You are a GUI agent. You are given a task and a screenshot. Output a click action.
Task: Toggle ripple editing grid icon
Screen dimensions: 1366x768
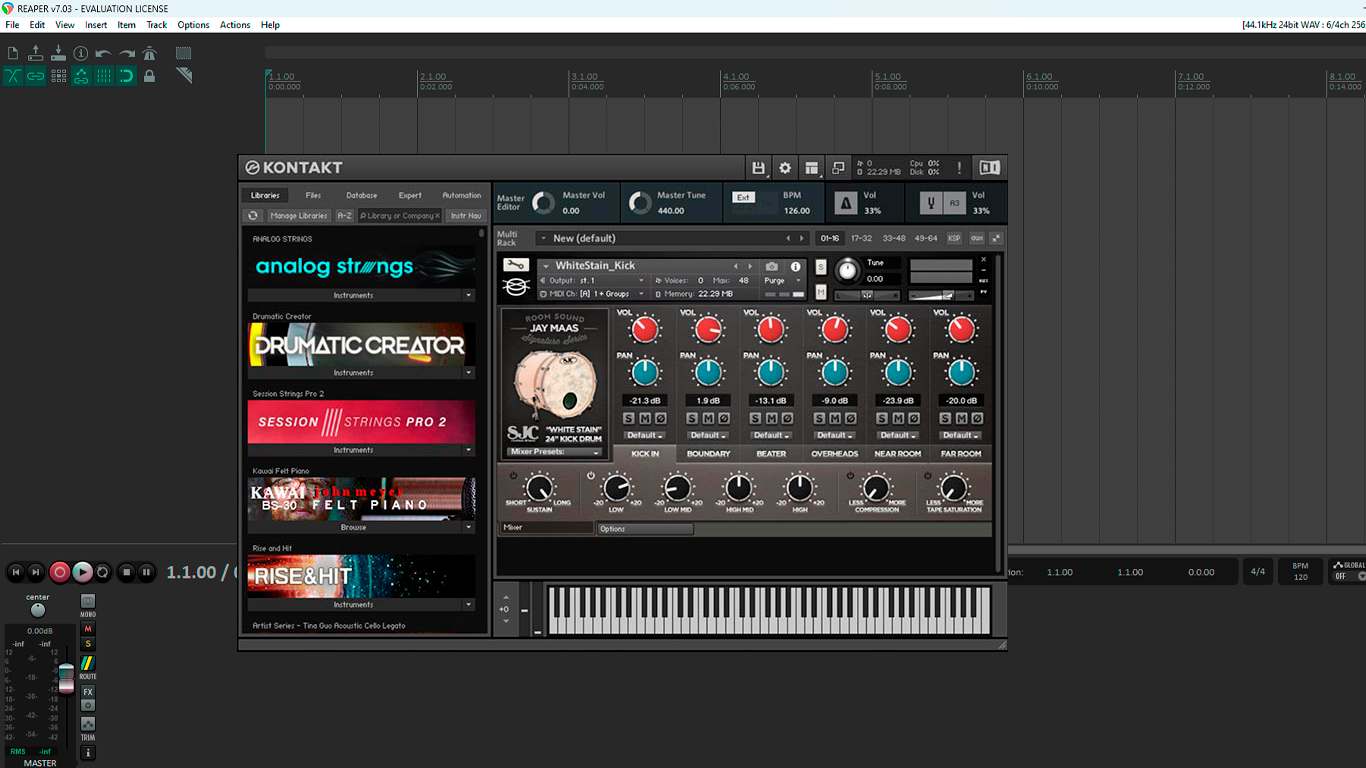click(58, 76)
